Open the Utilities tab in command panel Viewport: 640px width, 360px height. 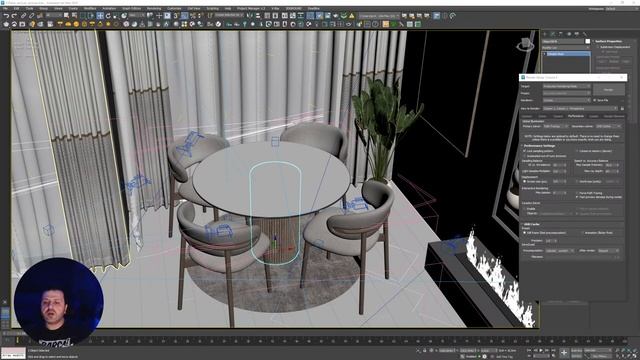[584, 34]
